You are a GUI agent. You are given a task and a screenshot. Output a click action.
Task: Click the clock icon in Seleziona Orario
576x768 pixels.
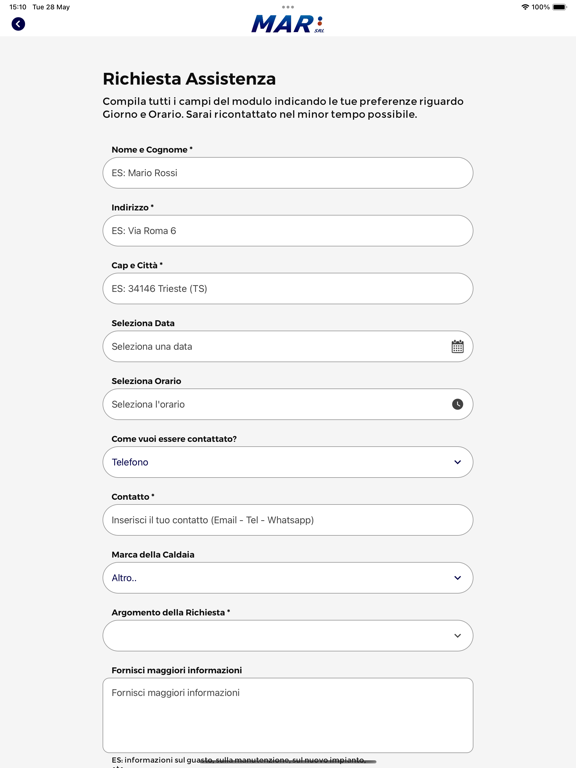tap(457, 404)
